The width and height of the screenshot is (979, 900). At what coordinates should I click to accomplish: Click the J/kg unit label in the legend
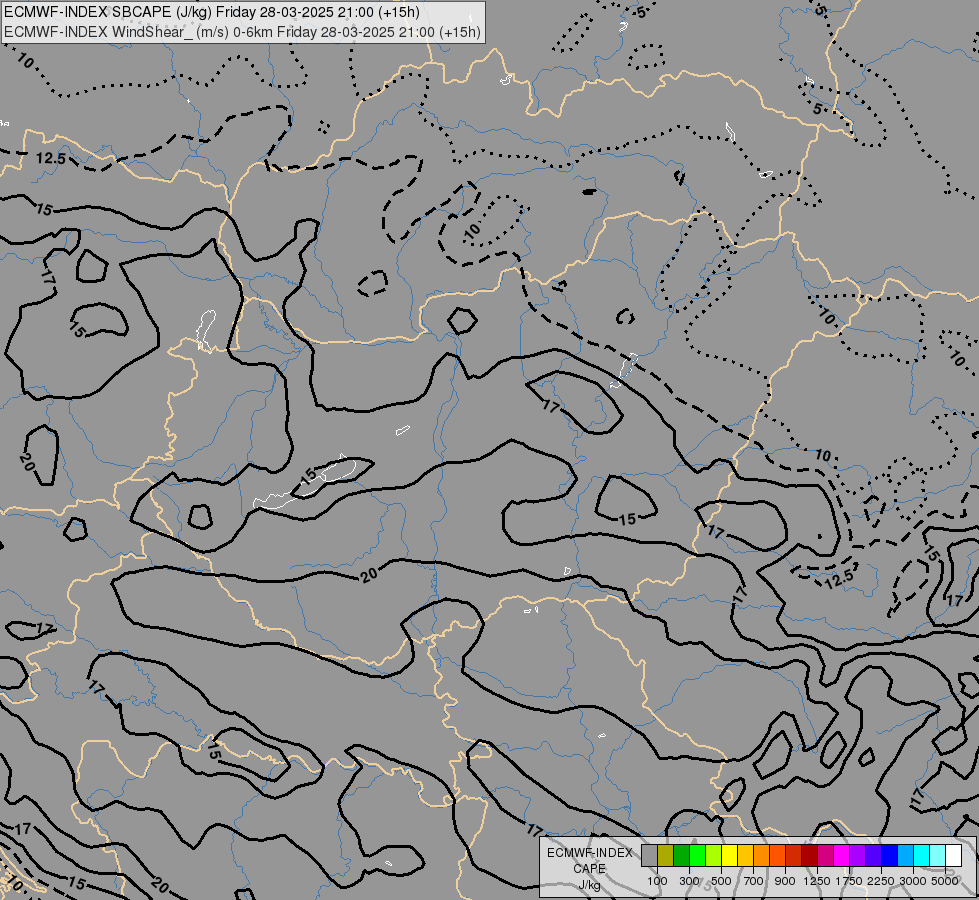[589, 886]
